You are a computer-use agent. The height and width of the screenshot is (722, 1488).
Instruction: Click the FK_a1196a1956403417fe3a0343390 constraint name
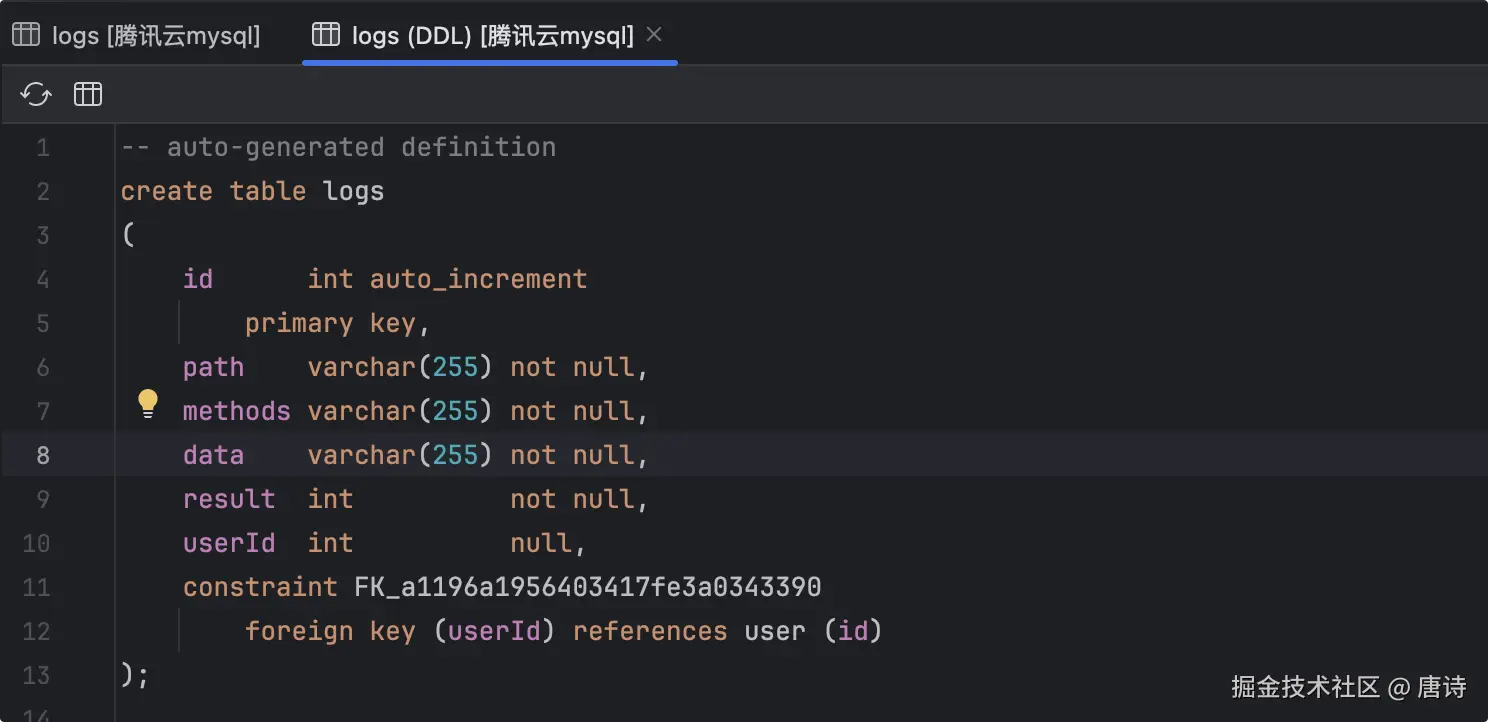tap(587, 587)
